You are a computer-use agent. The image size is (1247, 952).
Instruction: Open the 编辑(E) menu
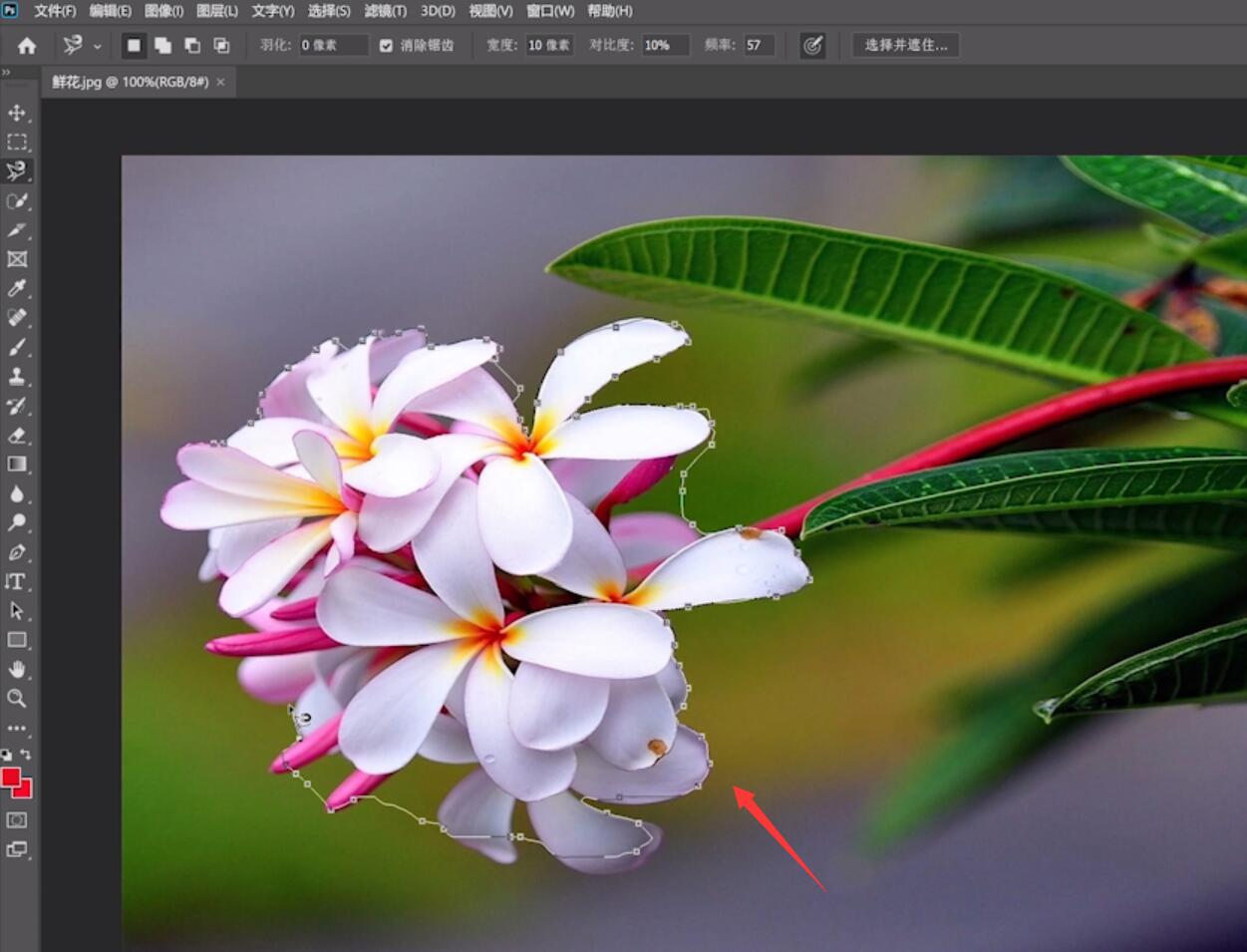[111, 11]
